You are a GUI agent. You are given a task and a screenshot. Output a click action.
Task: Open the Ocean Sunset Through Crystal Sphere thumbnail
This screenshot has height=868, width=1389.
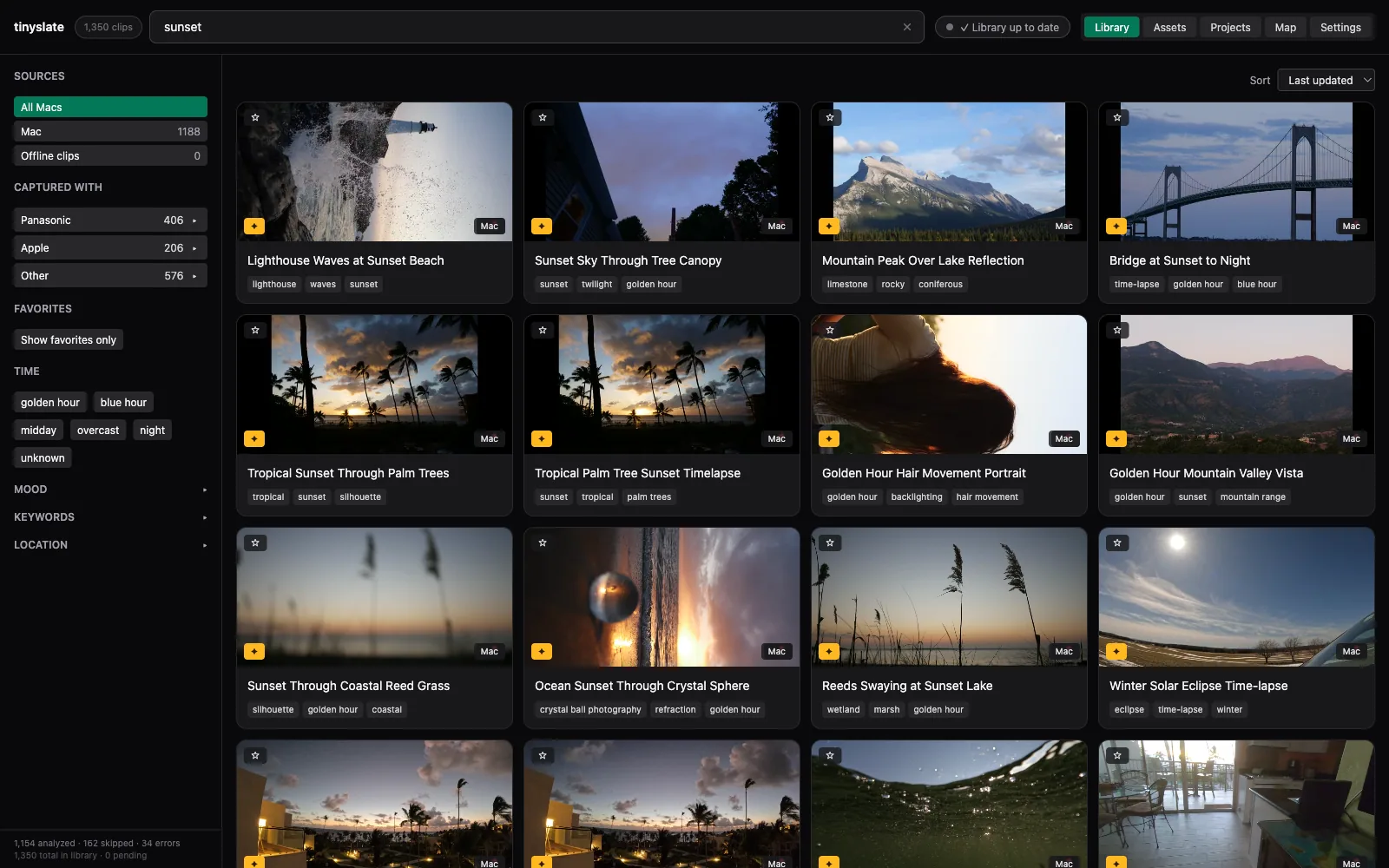662,597
